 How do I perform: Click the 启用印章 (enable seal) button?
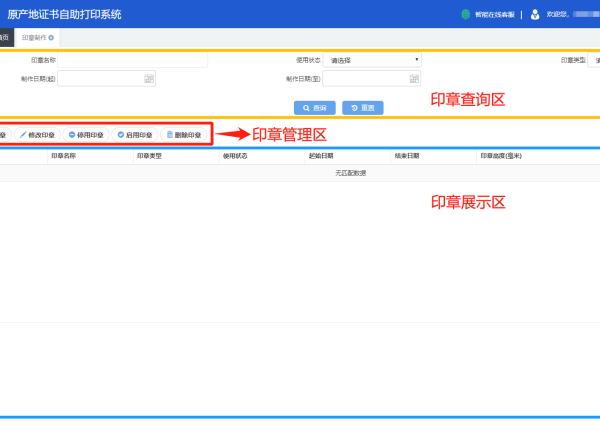click(x=135, y=135)
